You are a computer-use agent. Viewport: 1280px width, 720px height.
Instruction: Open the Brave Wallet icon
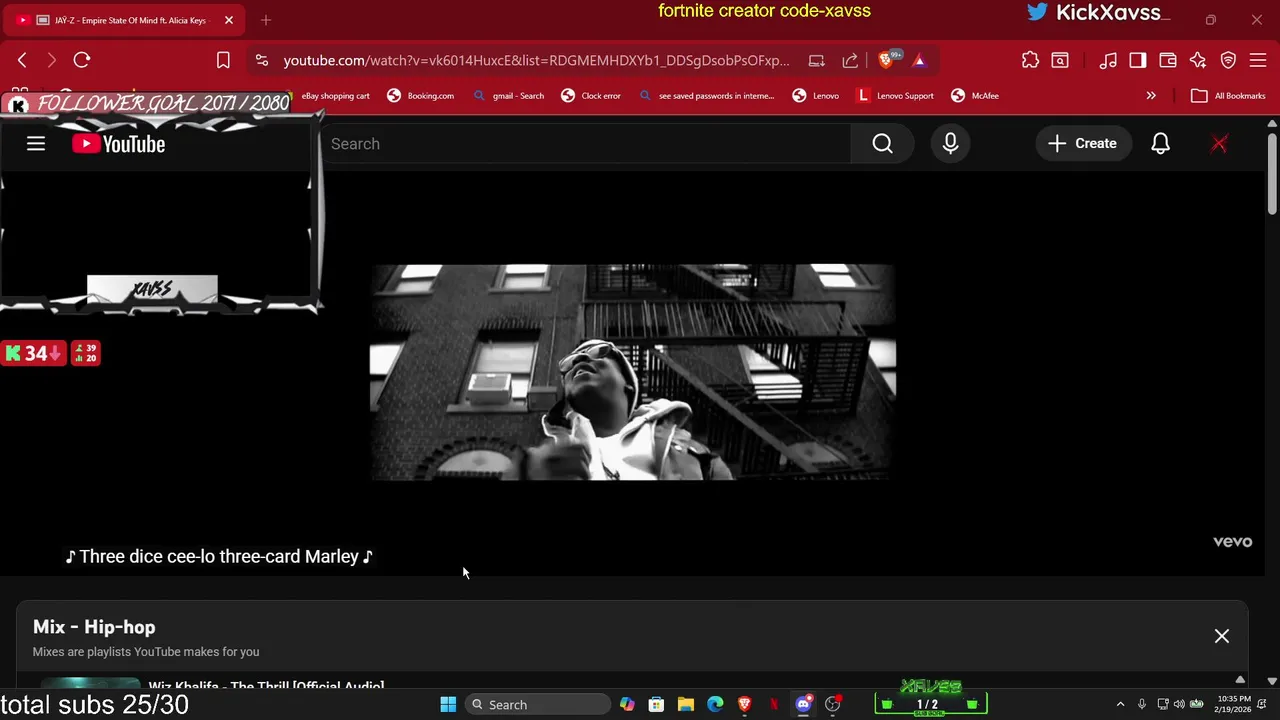click(x=1168, y=60)
